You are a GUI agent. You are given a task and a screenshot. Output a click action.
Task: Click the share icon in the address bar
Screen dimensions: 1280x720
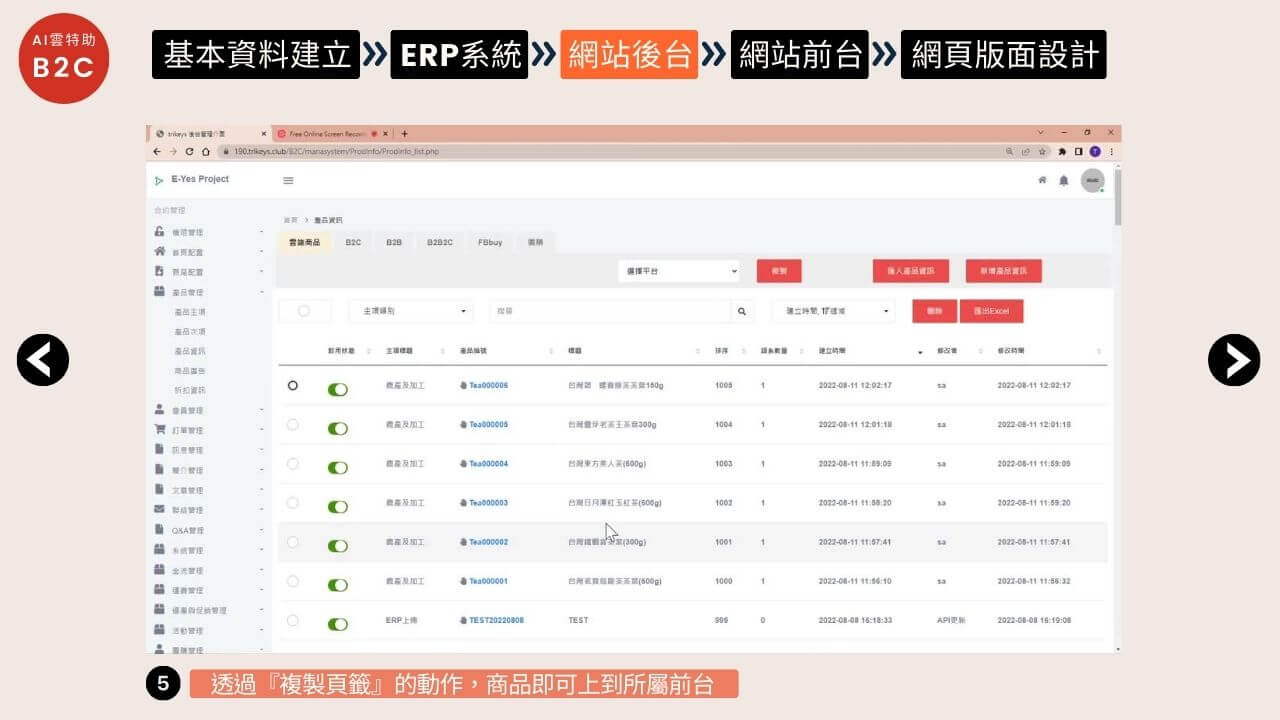point(1026,151)
